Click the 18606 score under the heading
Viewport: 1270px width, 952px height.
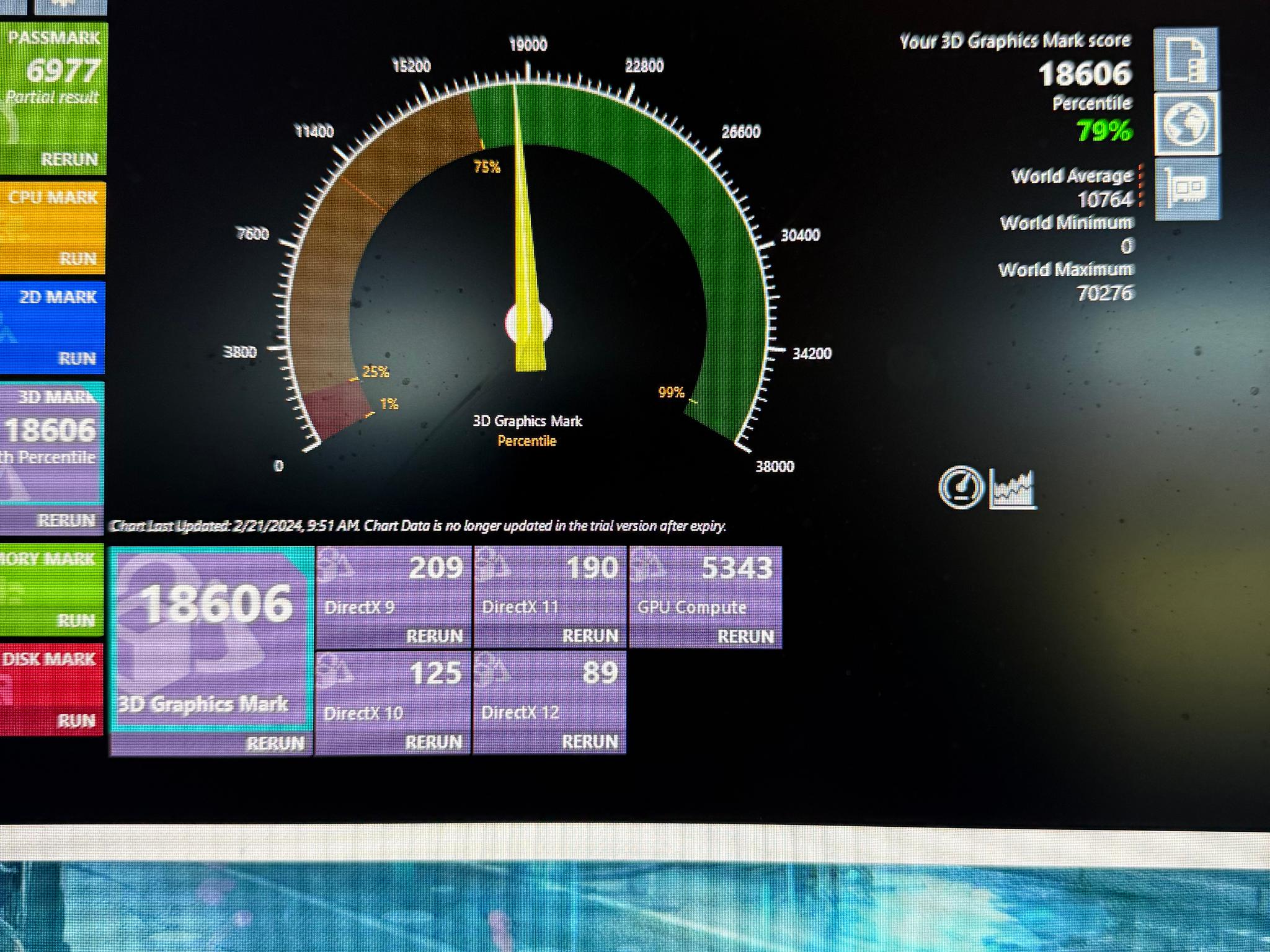1085,74
